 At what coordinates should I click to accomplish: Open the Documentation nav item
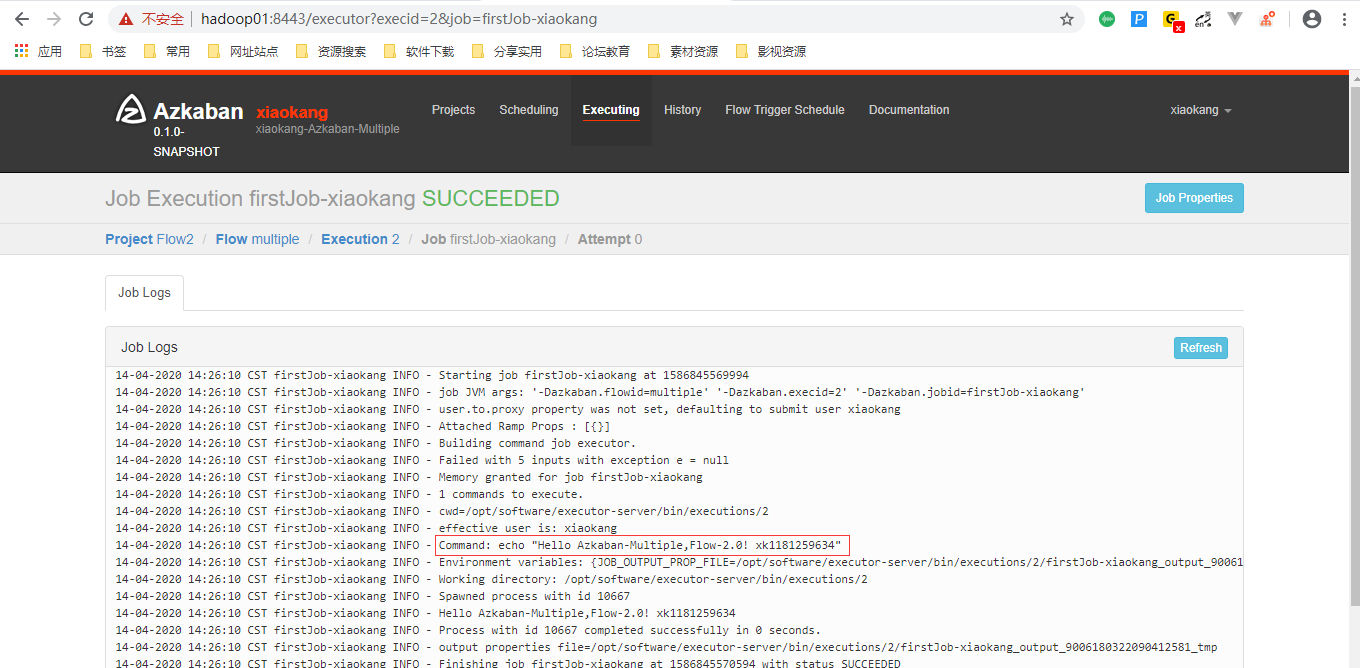(909, 110)
